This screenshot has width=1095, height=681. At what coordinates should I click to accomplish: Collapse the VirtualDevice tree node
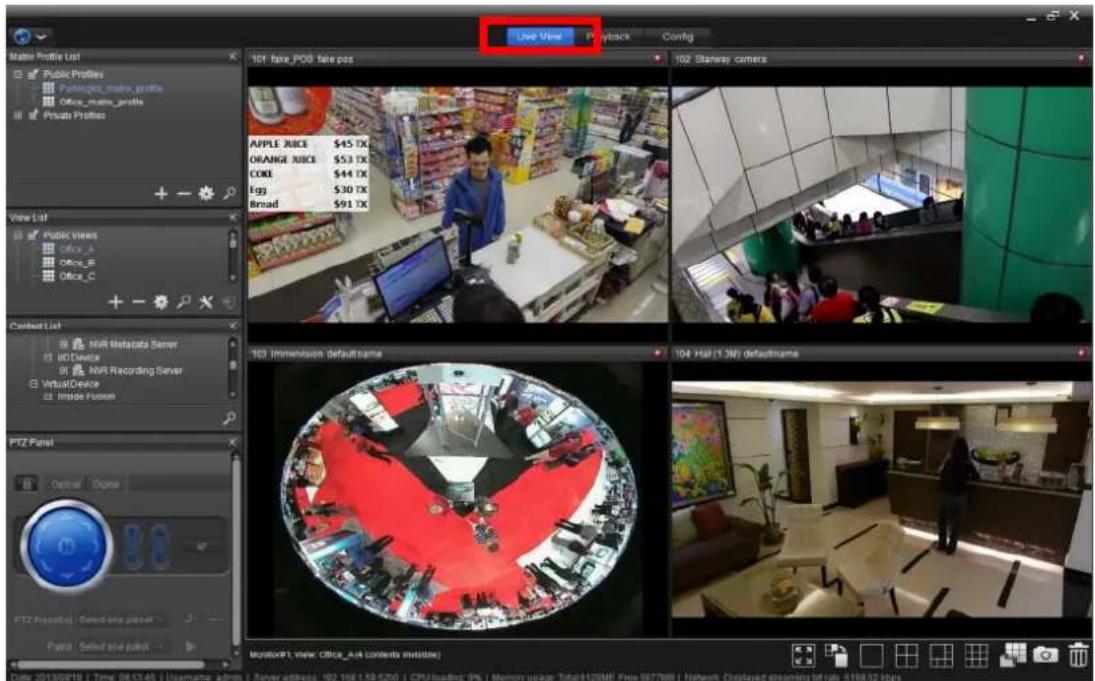pos(33,384)
